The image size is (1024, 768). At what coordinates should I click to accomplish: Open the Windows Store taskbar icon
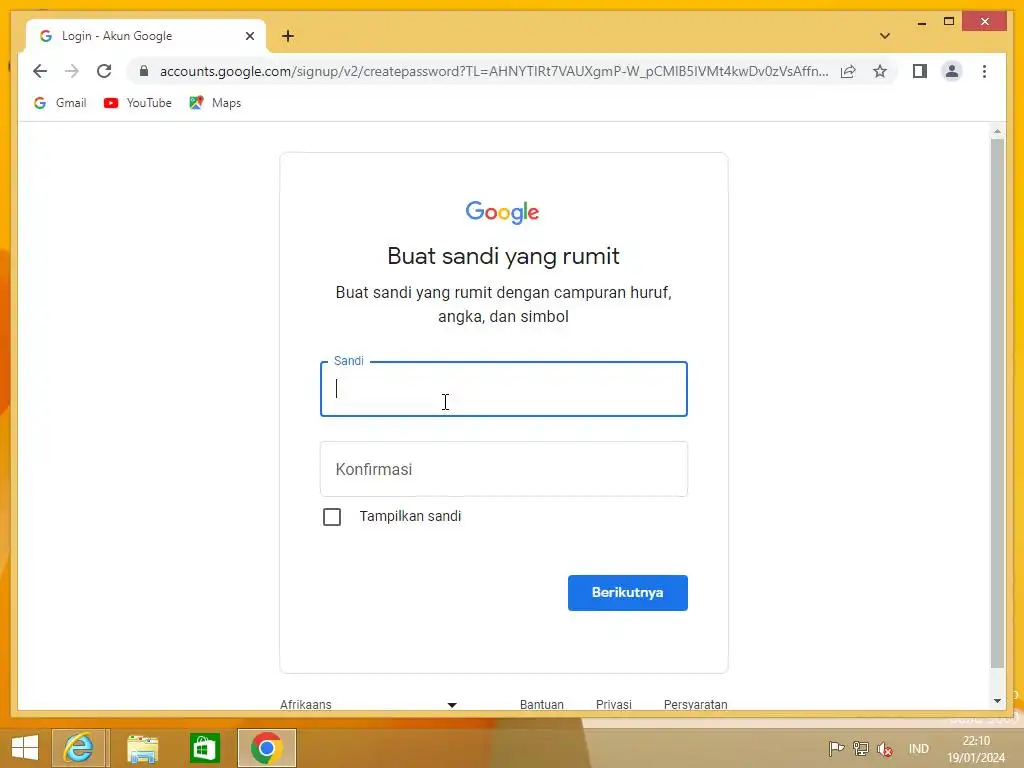click(x=204, y=748)
